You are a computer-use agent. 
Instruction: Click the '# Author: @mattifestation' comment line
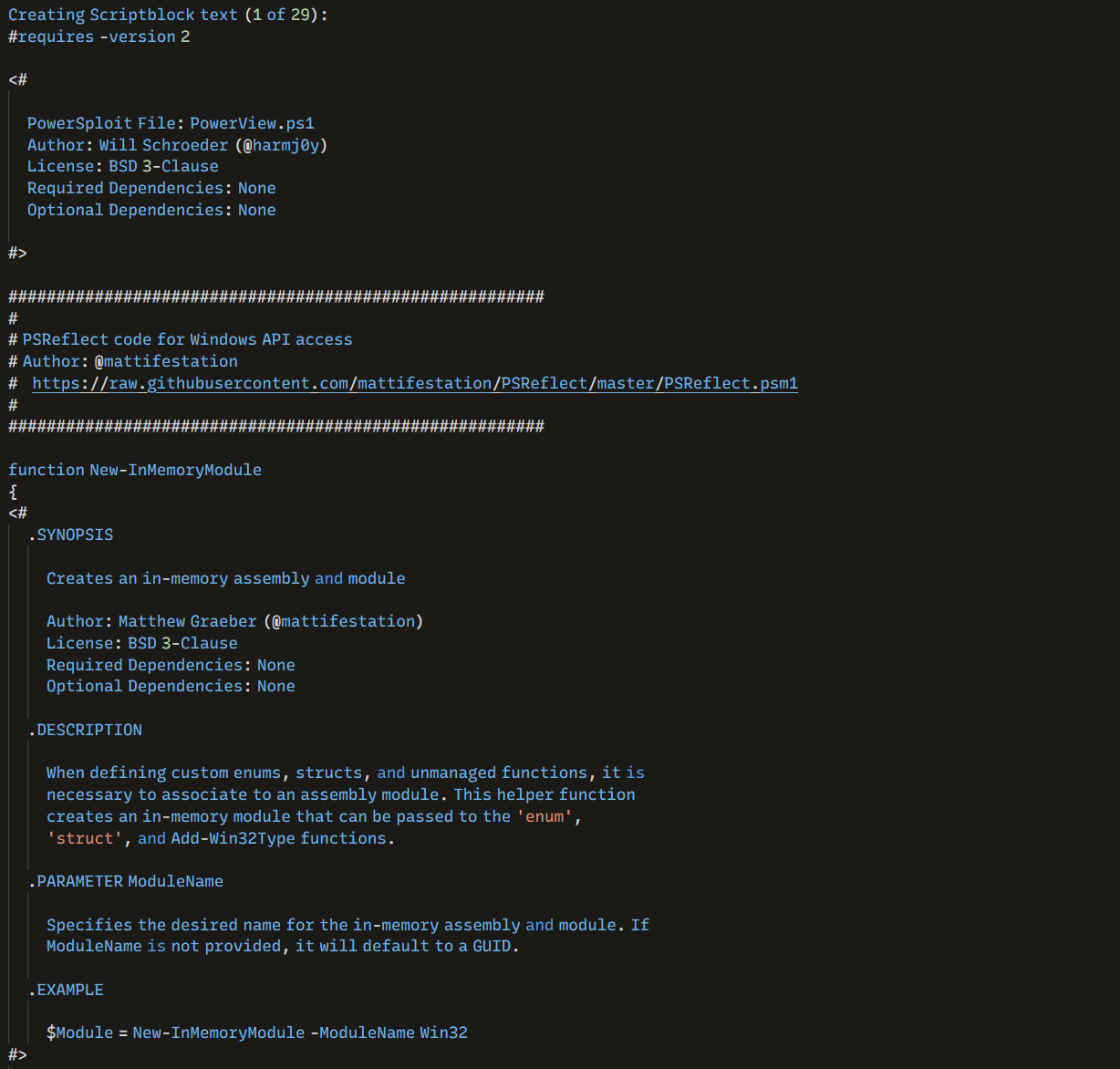pos(123,361)
